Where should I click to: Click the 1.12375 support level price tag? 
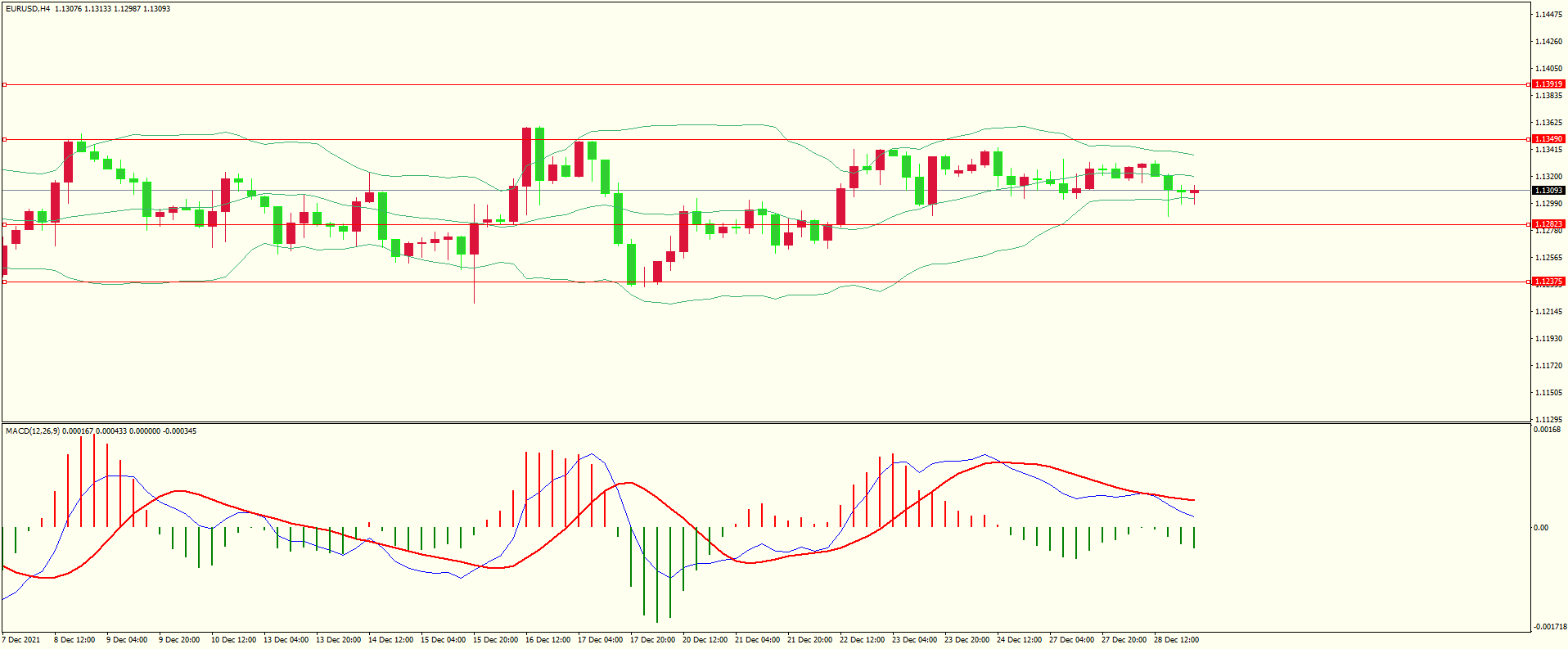point(1548,282)
